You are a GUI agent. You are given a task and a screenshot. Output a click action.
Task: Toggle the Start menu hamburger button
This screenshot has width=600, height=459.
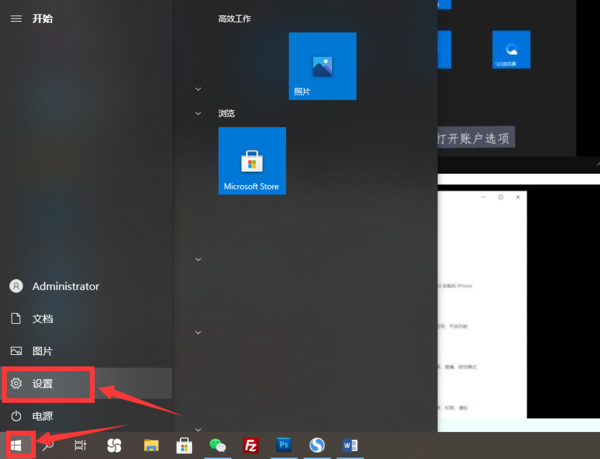16,18
